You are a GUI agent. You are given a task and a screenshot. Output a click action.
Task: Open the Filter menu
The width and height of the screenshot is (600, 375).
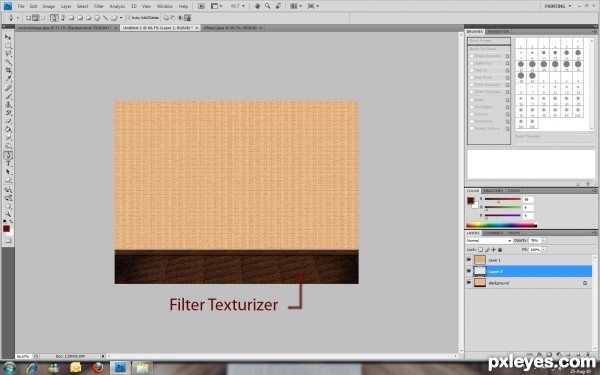pyautogui.click(x=99, y=7)
